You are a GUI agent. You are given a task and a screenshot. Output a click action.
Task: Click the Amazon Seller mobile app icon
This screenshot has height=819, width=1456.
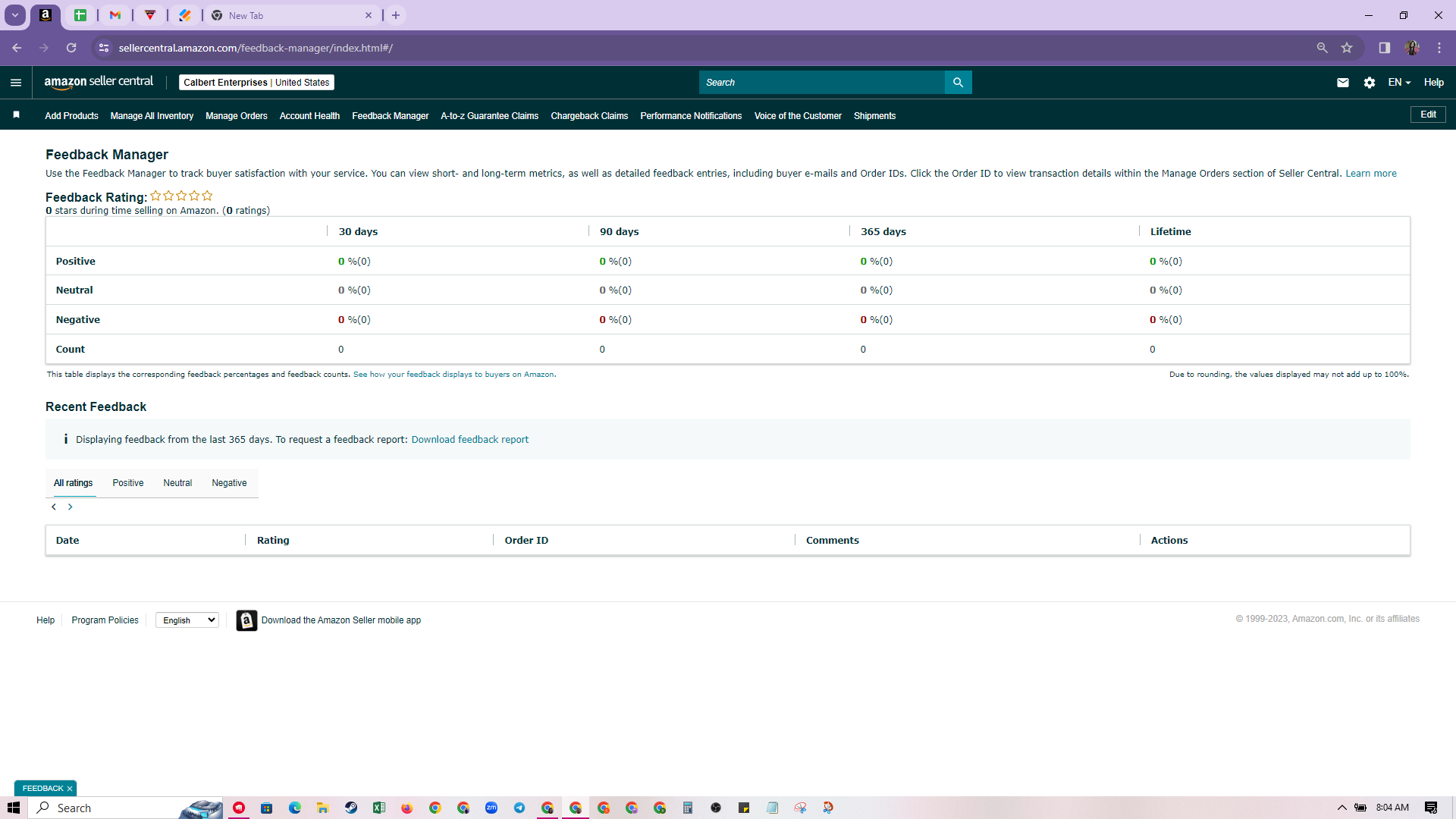(x=246, y=620)
